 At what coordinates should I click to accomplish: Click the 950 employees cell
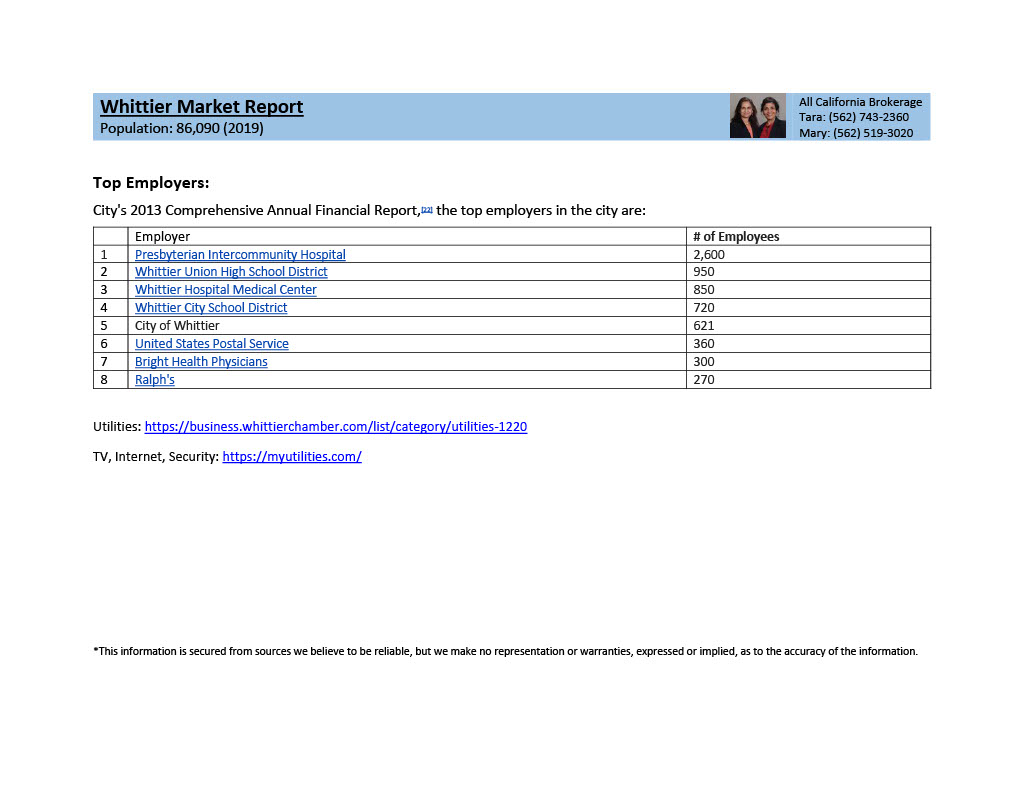pos(808,272)
